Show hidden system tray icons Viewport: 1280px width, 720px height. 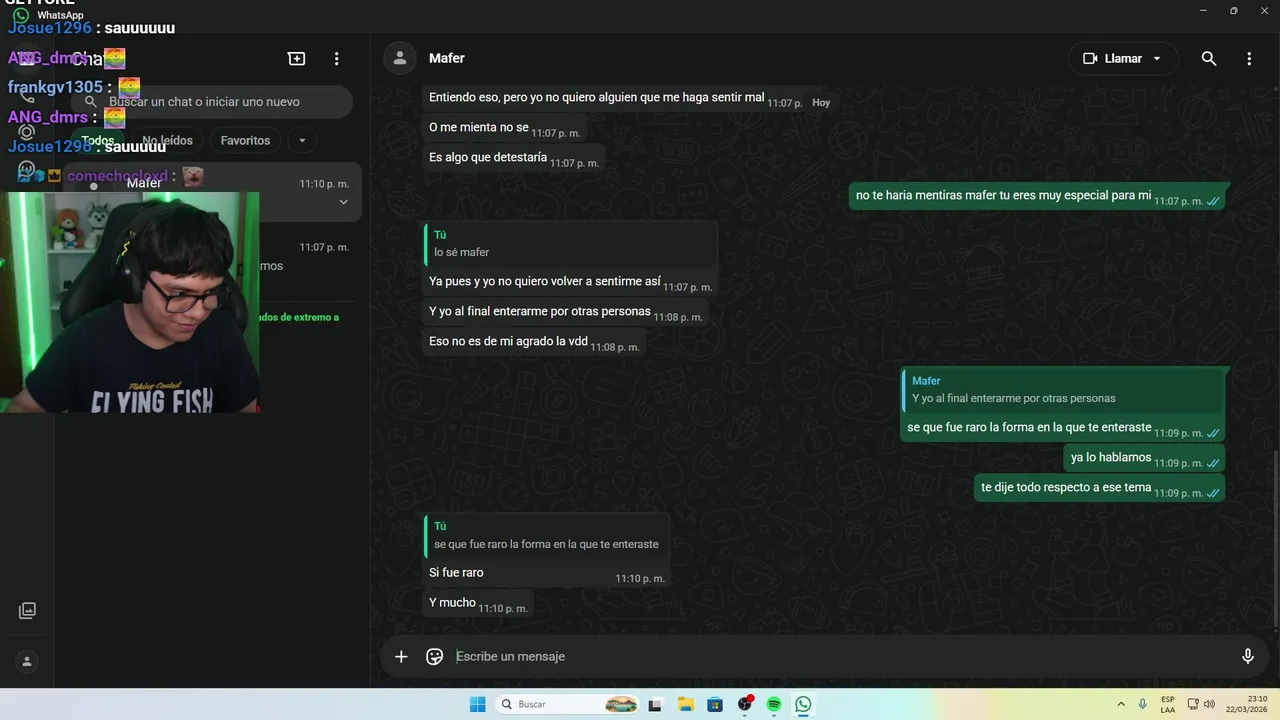point(1120,704)
